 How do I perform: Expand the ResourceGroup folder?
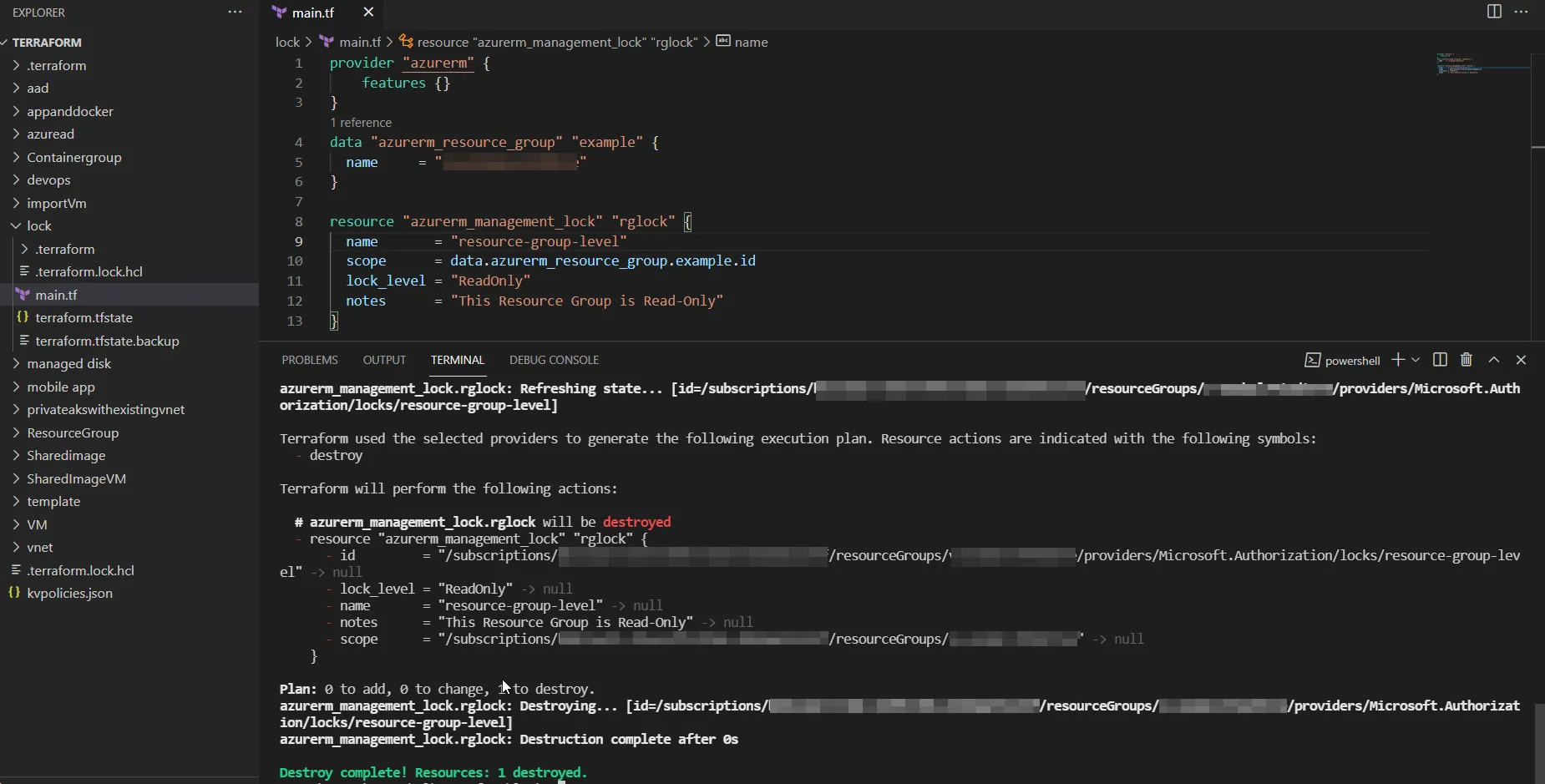73,432
